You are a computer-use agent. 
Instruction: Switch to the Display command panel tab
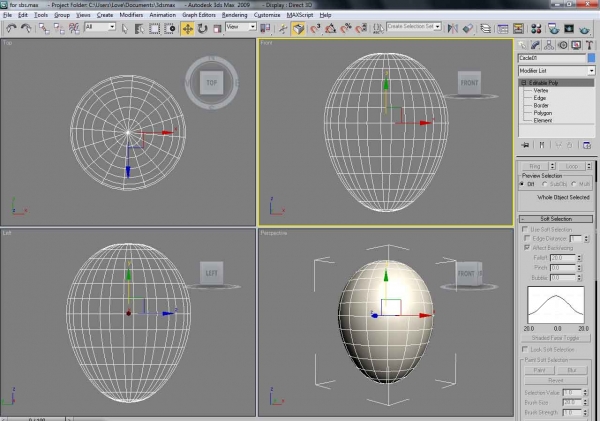tap(576, 45)
